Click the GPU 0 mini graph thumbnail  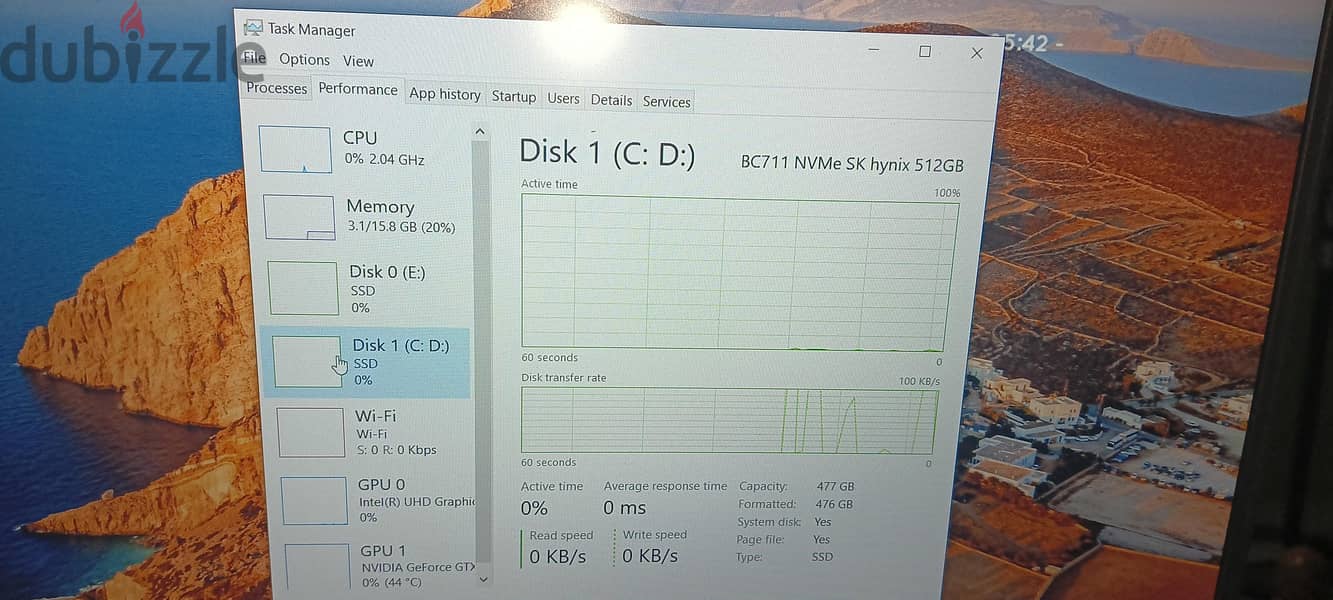coord(314,500)
